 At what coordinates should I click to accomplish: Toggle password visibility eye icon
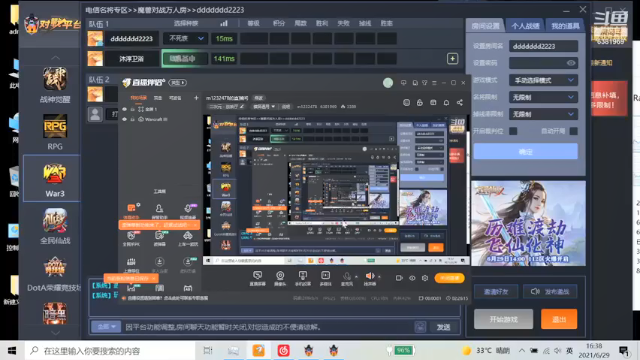tap(571, 63)
